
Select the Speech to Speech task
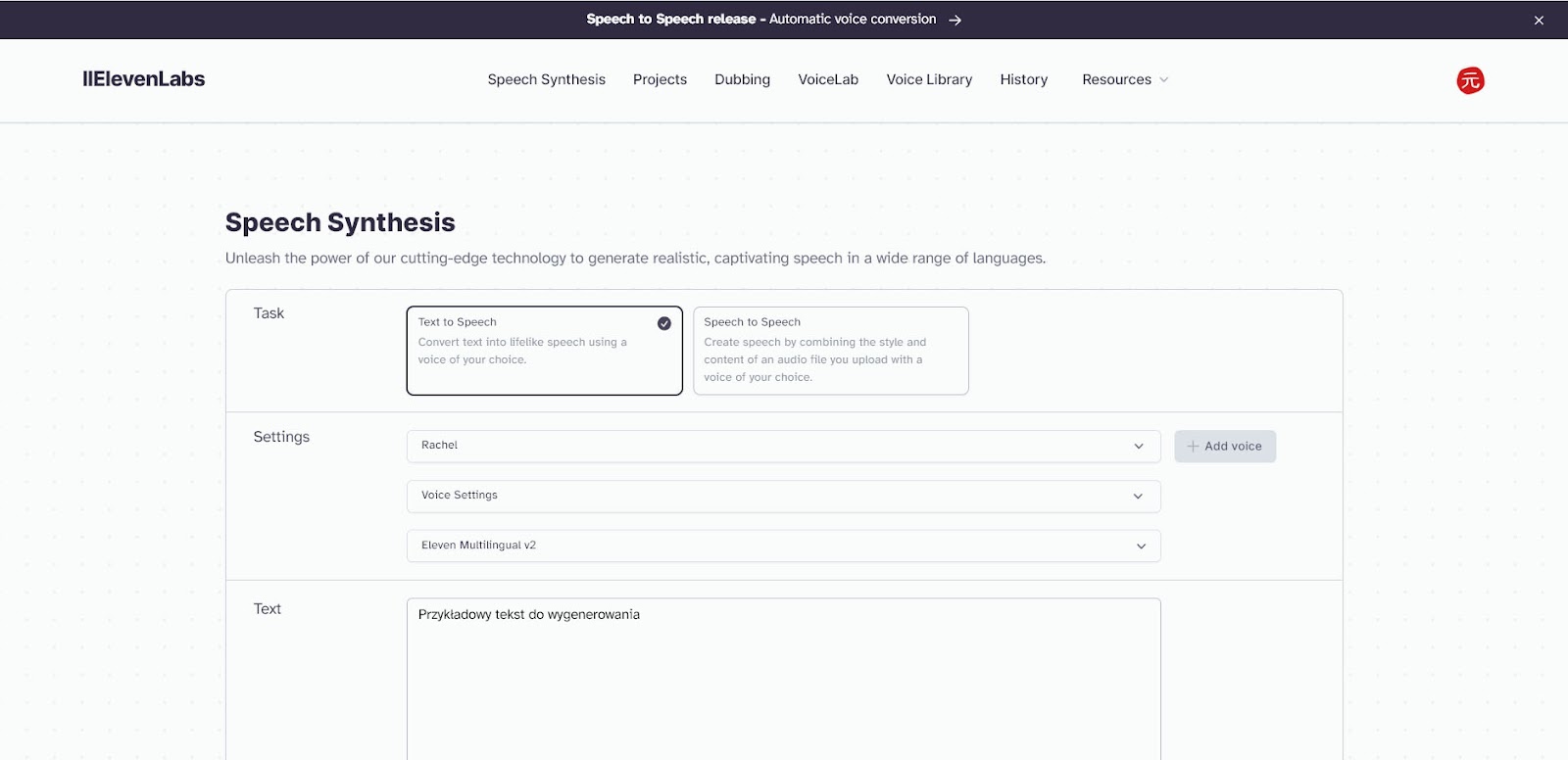pyautogui.click(x=831, y=351)
